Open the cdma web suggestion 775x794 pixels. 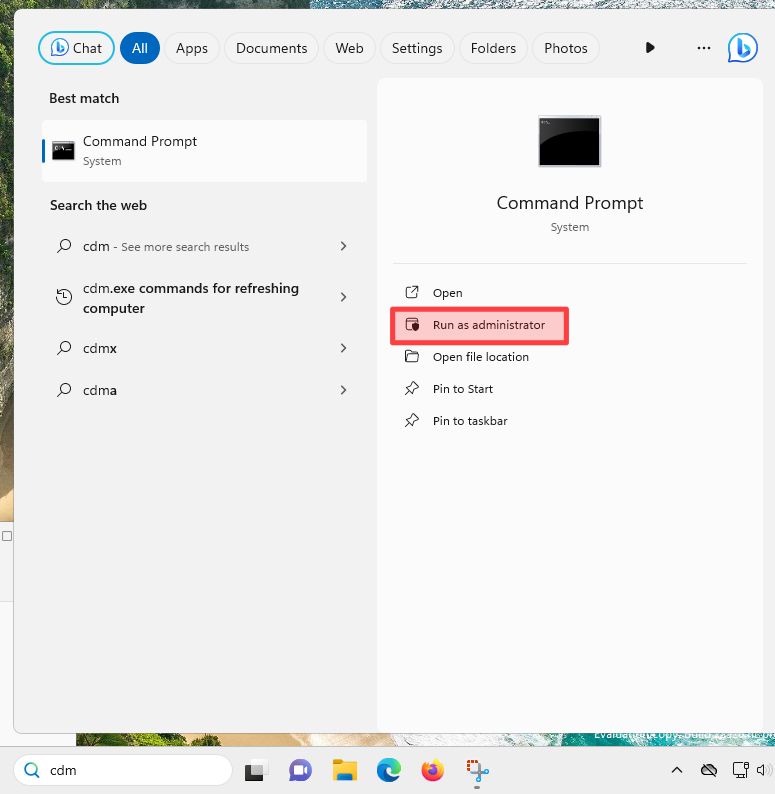coord(204,390)
